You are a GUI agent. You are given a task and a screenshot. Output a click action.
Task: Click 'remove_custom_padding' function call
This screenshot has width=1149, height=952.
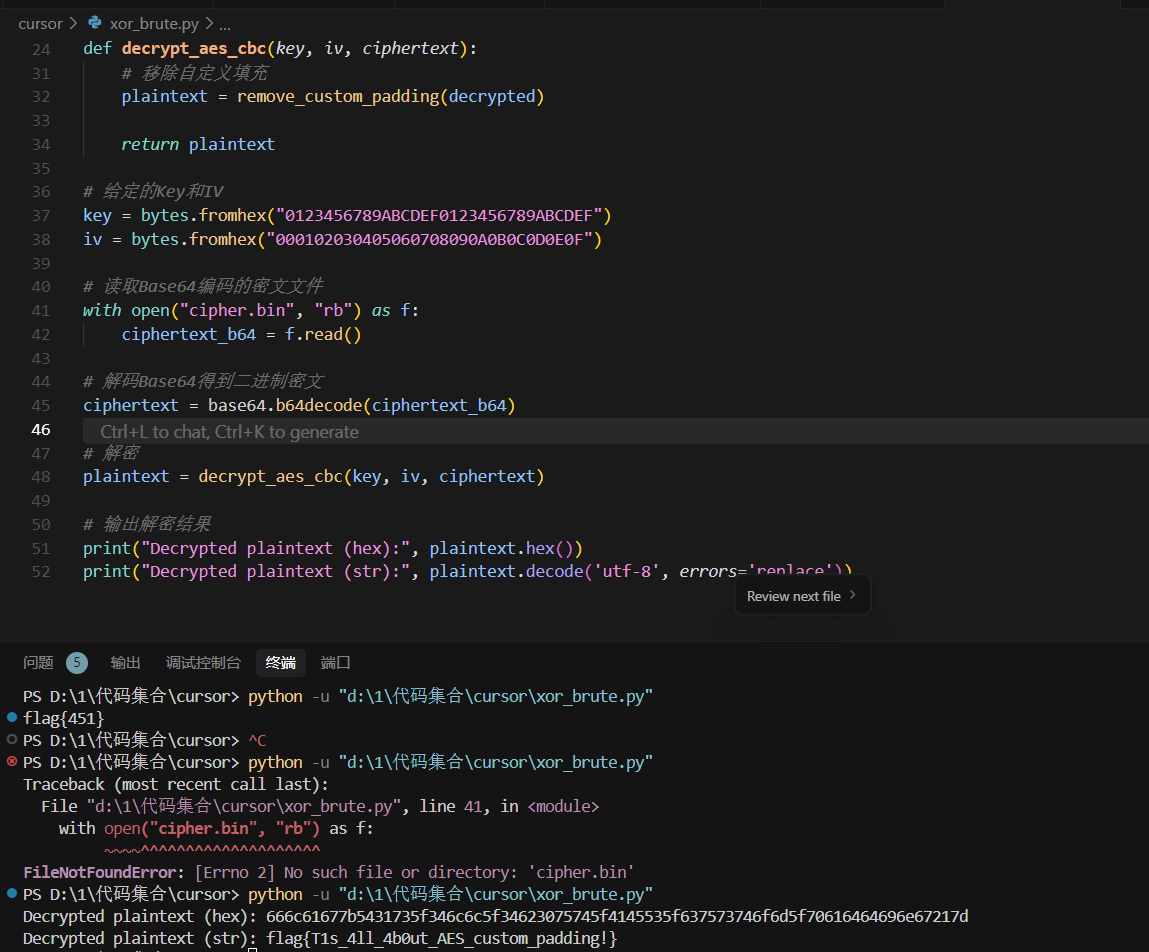[338, 97]
